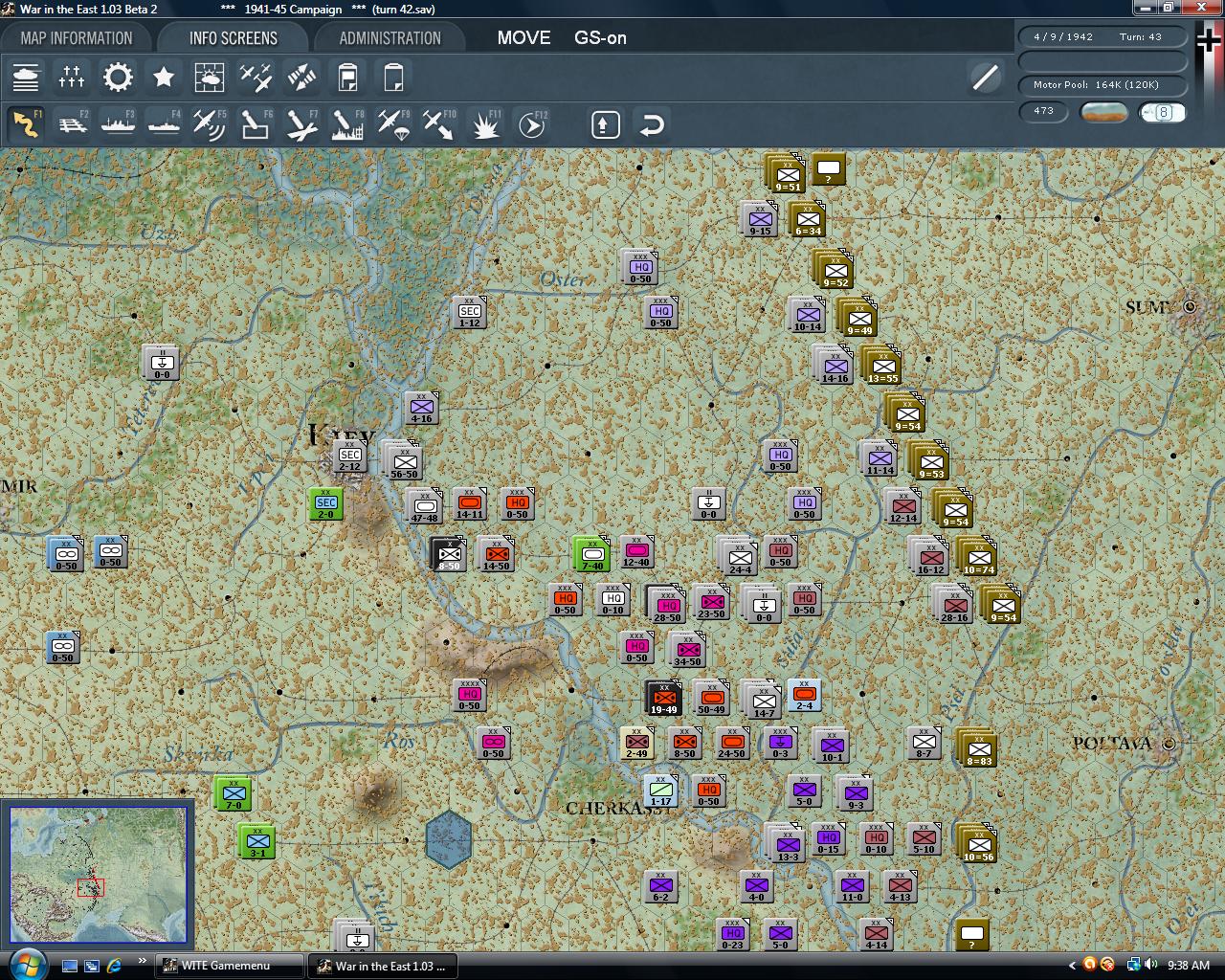Select the F9 air drop mission icon

pyautogui.click(x=392, y=123)
